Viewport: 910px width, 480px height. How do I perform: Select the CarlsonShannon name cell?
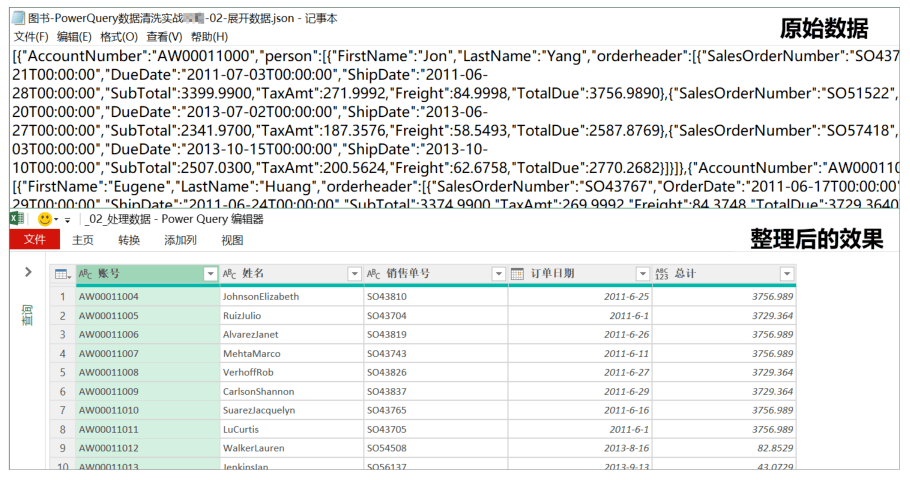[291, 391]
